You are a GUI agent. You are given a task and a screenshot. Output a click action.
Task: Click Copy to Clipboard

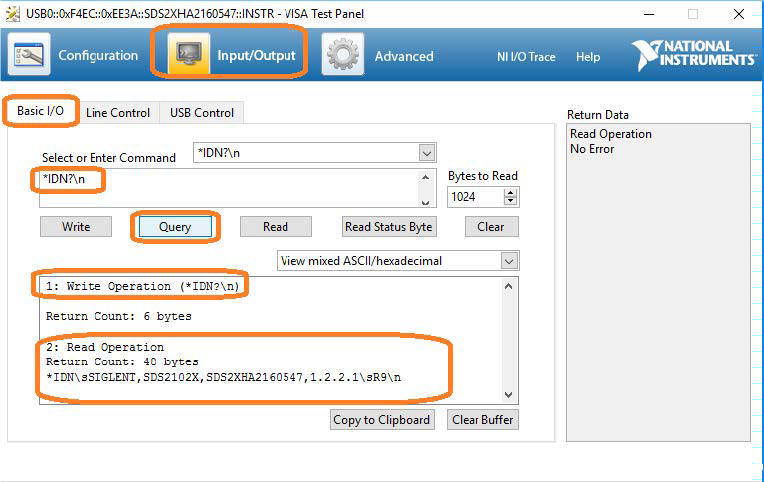click(382, 420)
